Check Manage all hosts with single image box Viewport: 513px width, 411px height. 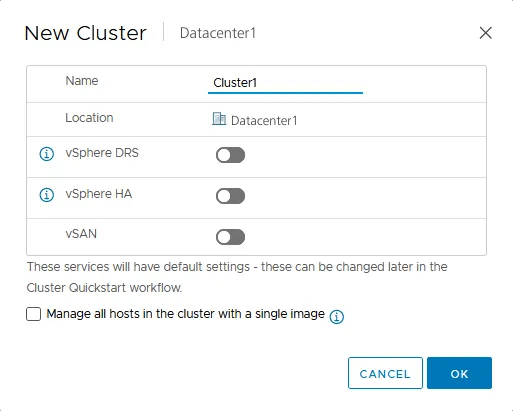tap(34, 314)
